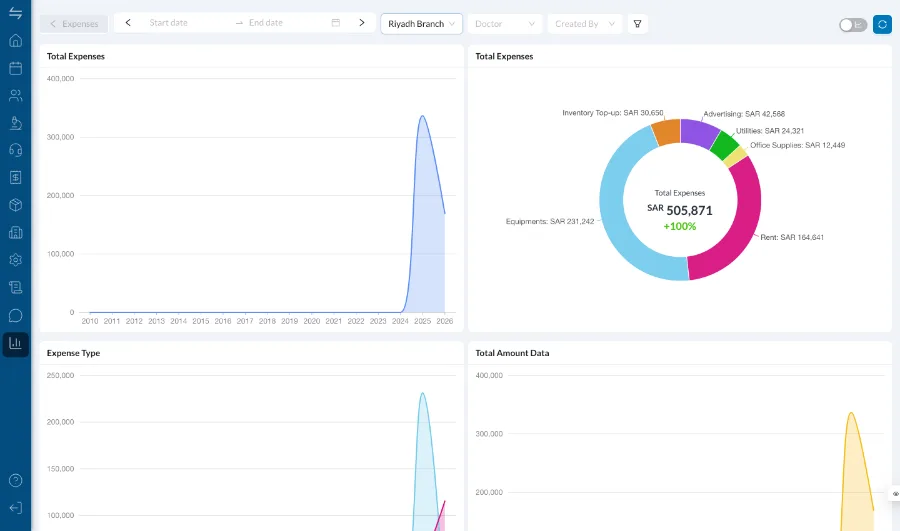Open the inventory box icon in sidebar
Image resolution: width=900 pixels, height=531 pixels.
point(15,205)
